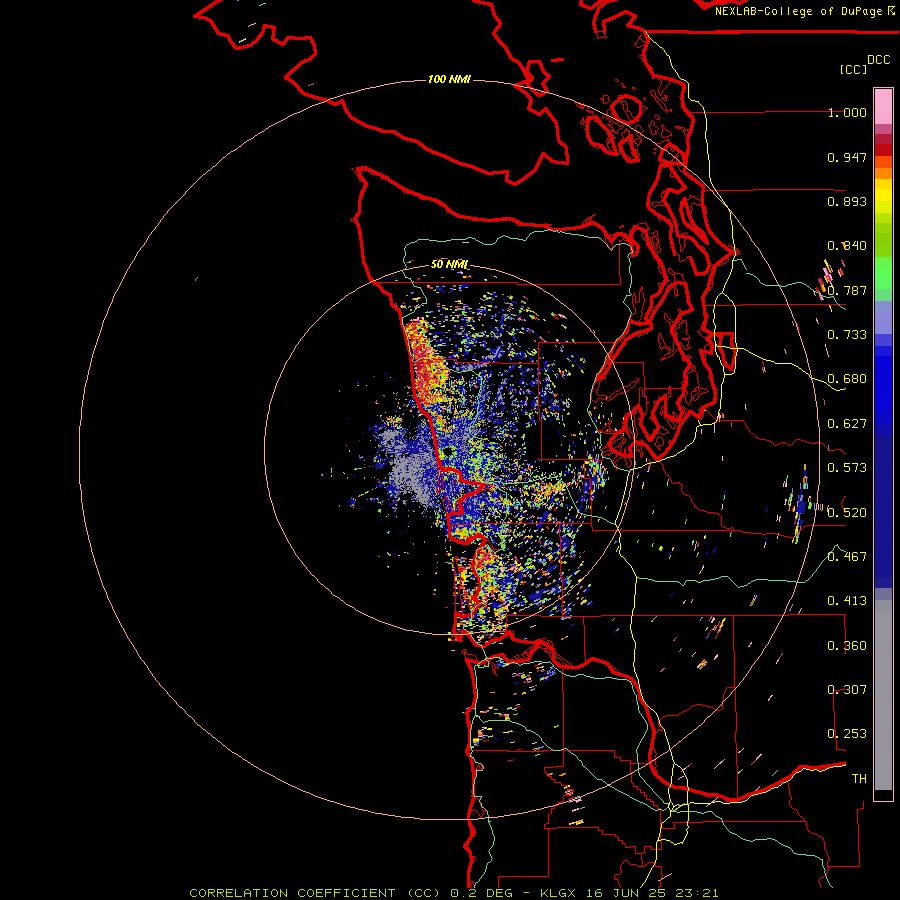Select the 0.467 scale value
Viewport: 900px width, 900px height.
pyautogui.click(x=847, y=556)
